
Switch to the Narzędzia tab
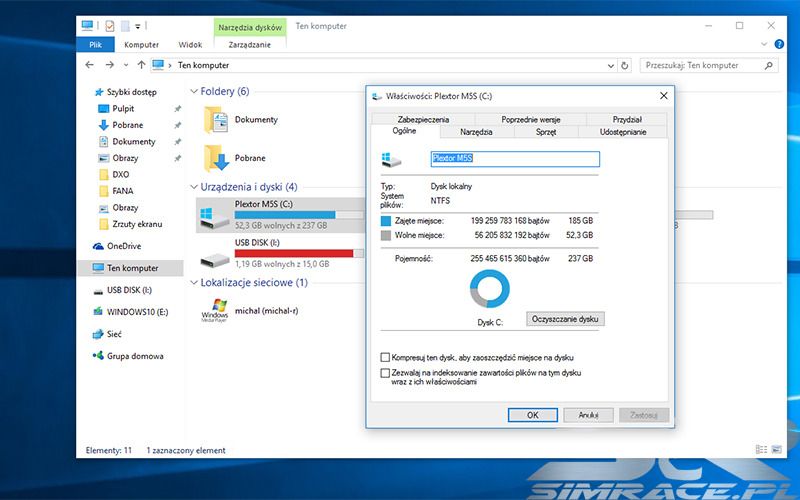coord(476,131)
